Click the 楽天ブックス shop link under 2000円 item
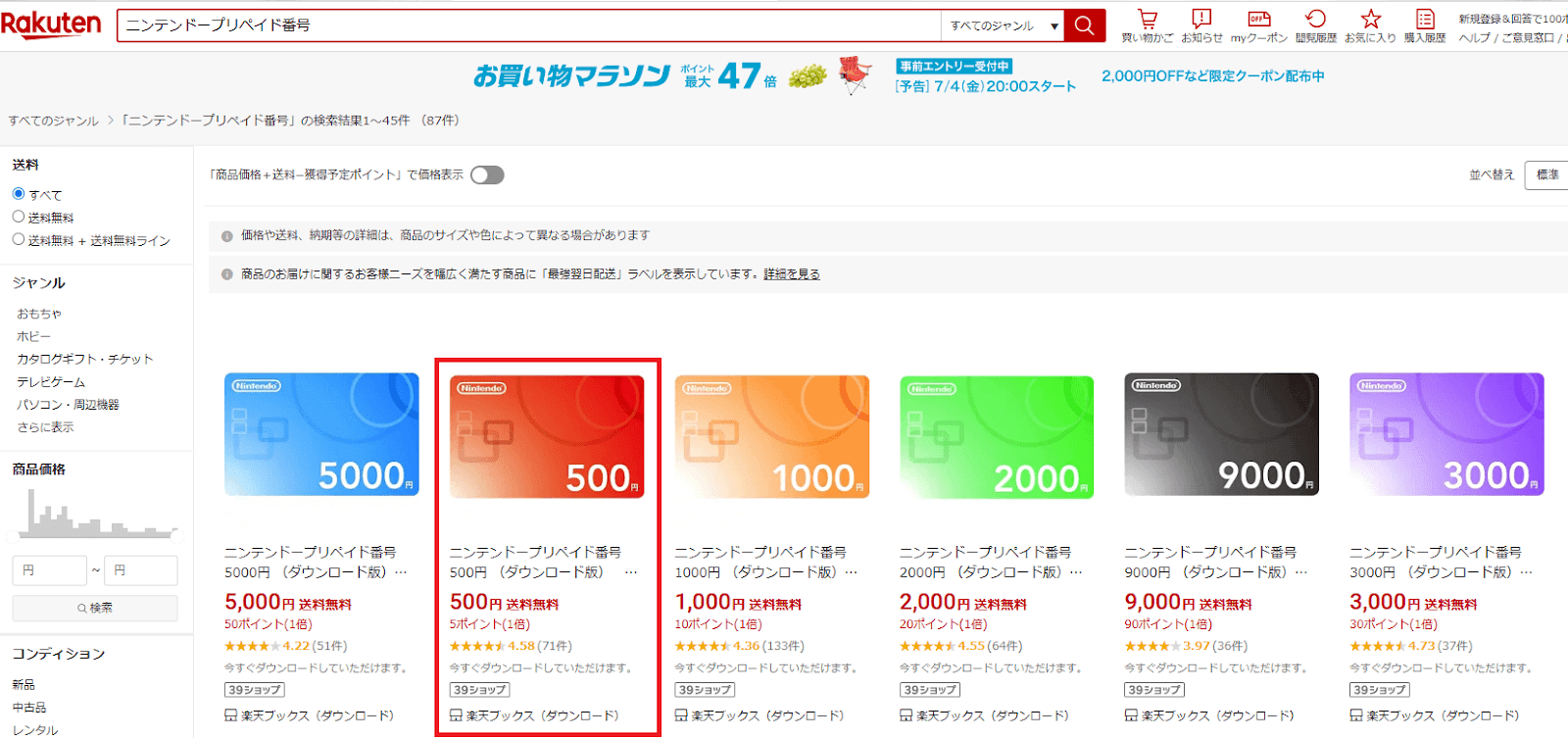Image resolution: width=1568 pixels, height=738 pixels. pyautogui.click(x=993, y=715)
